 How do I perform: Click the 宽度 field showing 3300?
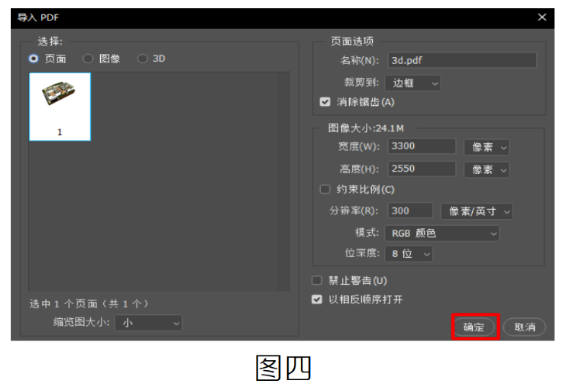[422, 146]
